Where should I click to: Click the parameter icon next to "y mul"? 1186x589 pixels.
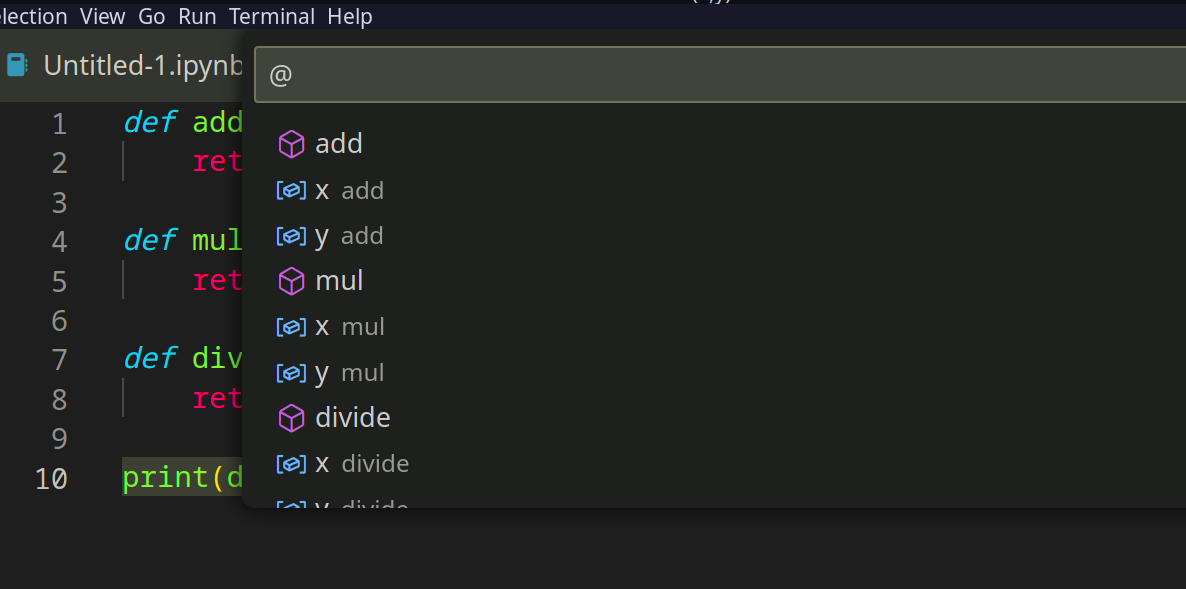291,372
